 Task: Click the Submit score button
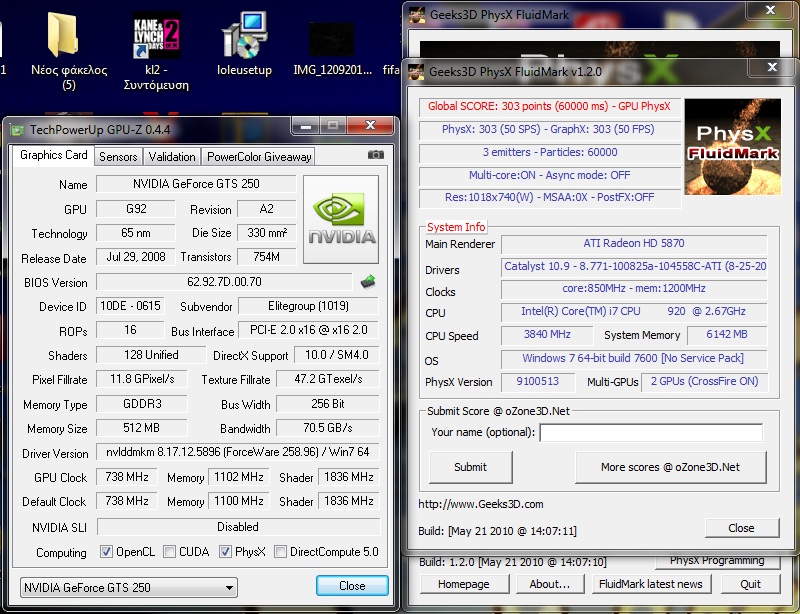pyautogui.click(x=470, y=467)
